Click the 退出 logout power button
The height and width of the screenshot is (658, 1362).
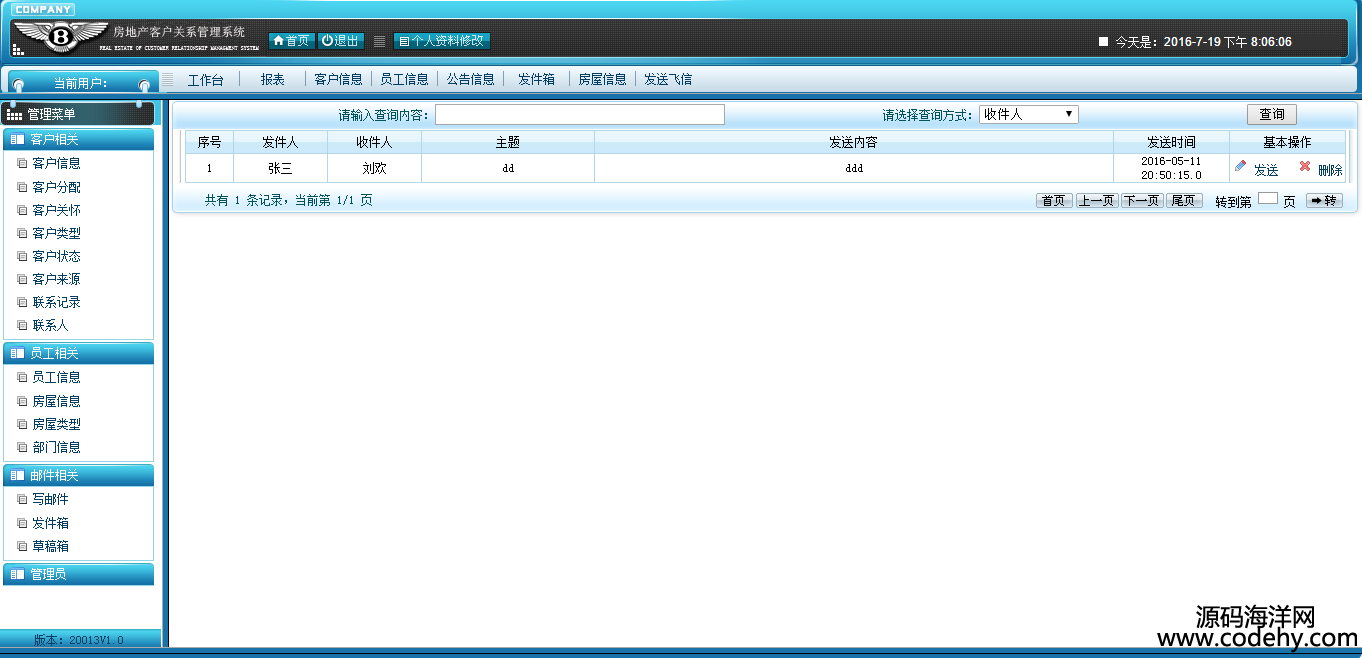(340, 41)
